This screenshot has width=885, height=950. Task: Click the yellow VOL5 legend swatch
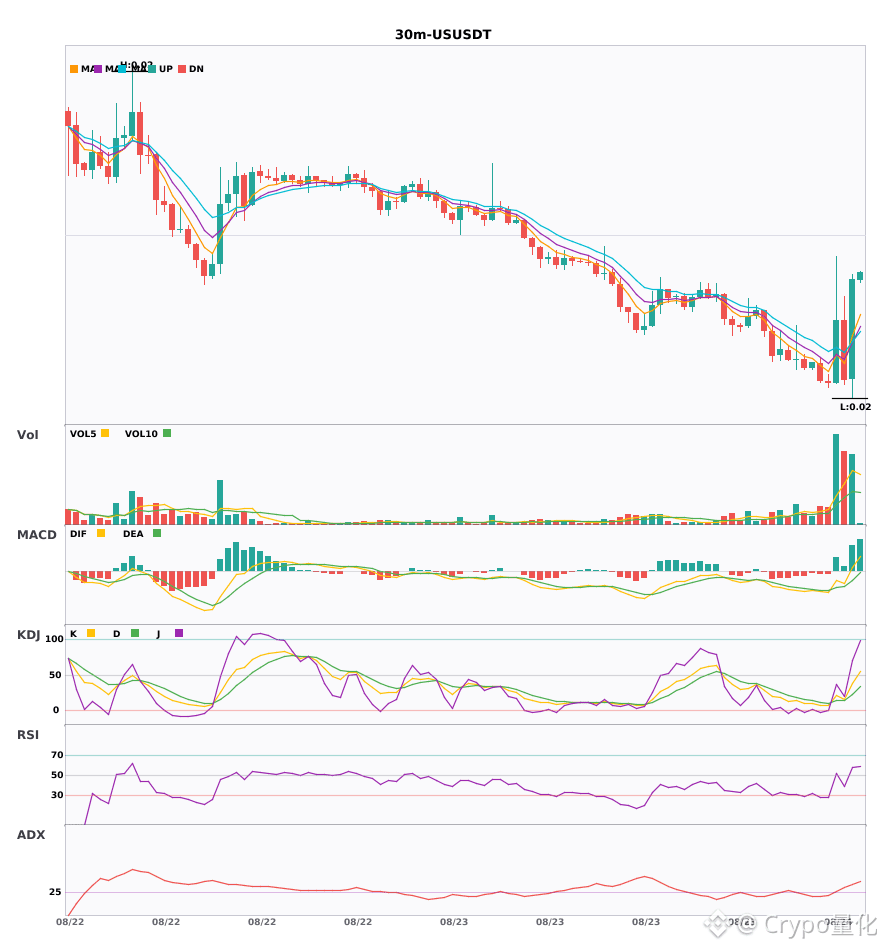105,433
